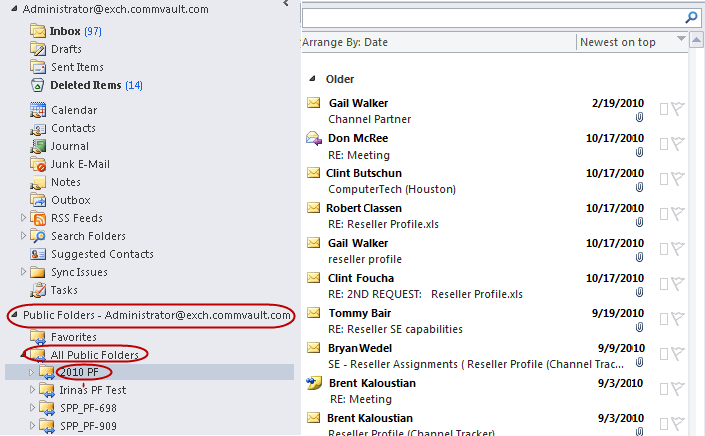Flag the Gail Walker Channel Partner email
Viewport: 705px width, 436px height.
coord(677,110)
